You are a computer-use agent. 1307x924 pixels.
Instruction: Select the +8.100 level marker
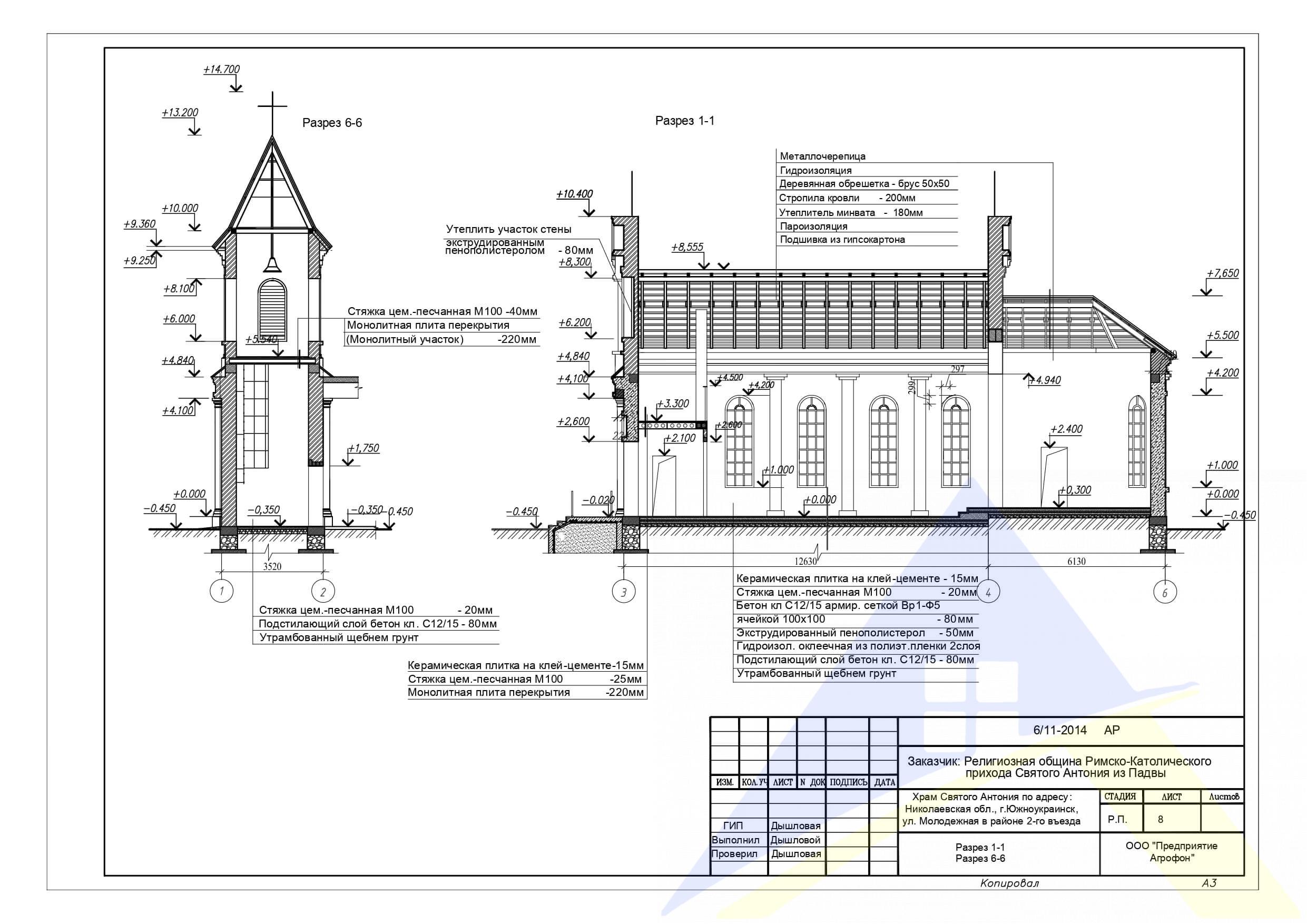[x=179, y=289]
